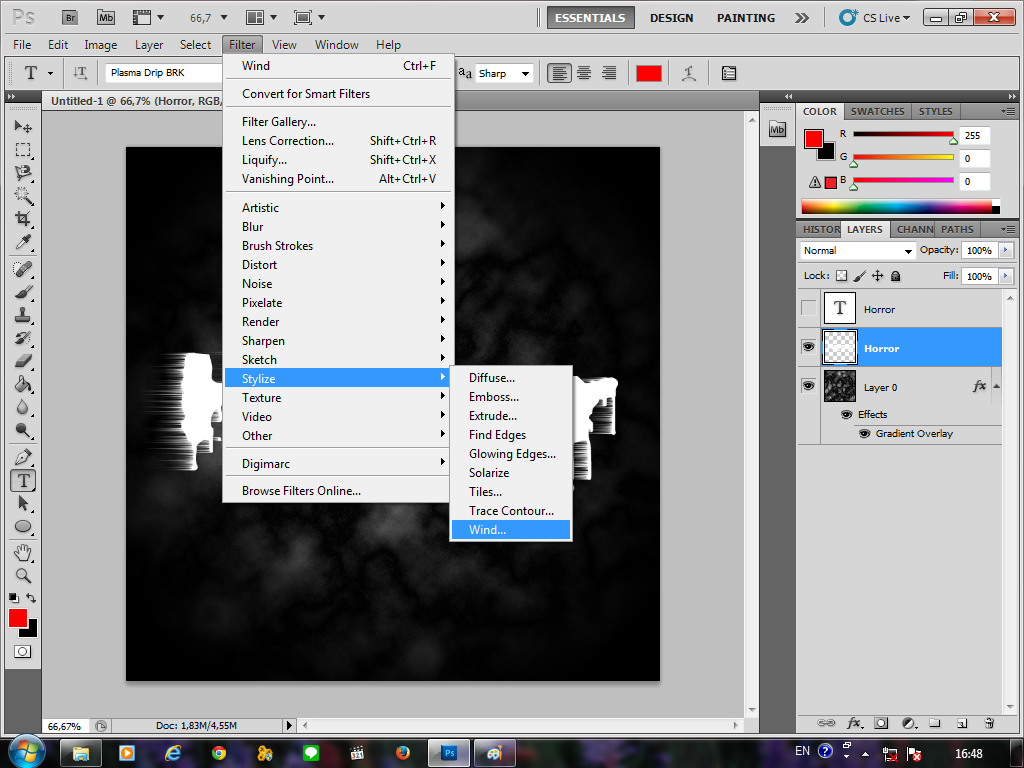Toggle Lock transparent pixels
The width and height of the screenshot is (1024, 768).
[842, 276]
